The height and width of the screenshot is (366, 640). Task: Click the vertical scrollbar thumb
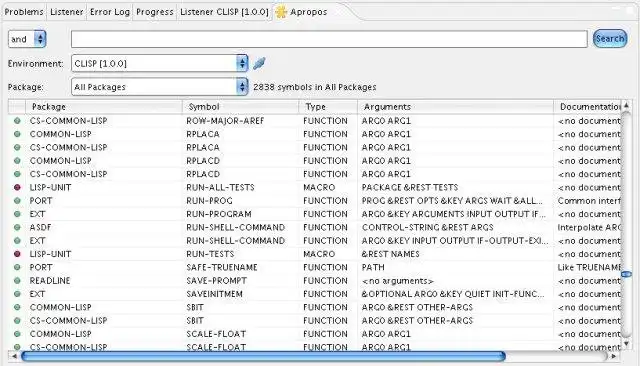626,274
